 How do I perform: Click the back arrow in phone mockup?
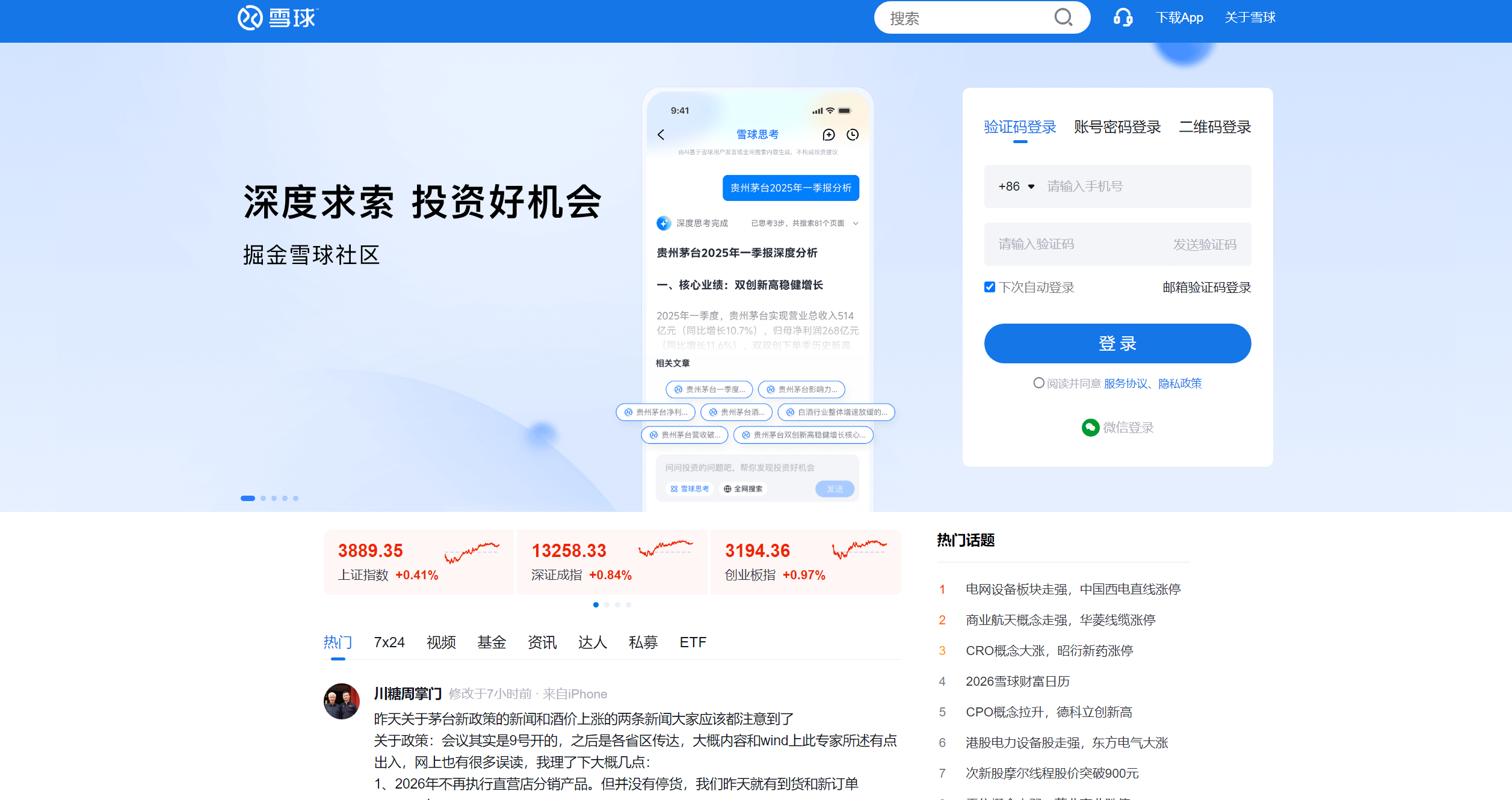pos(660,135)
